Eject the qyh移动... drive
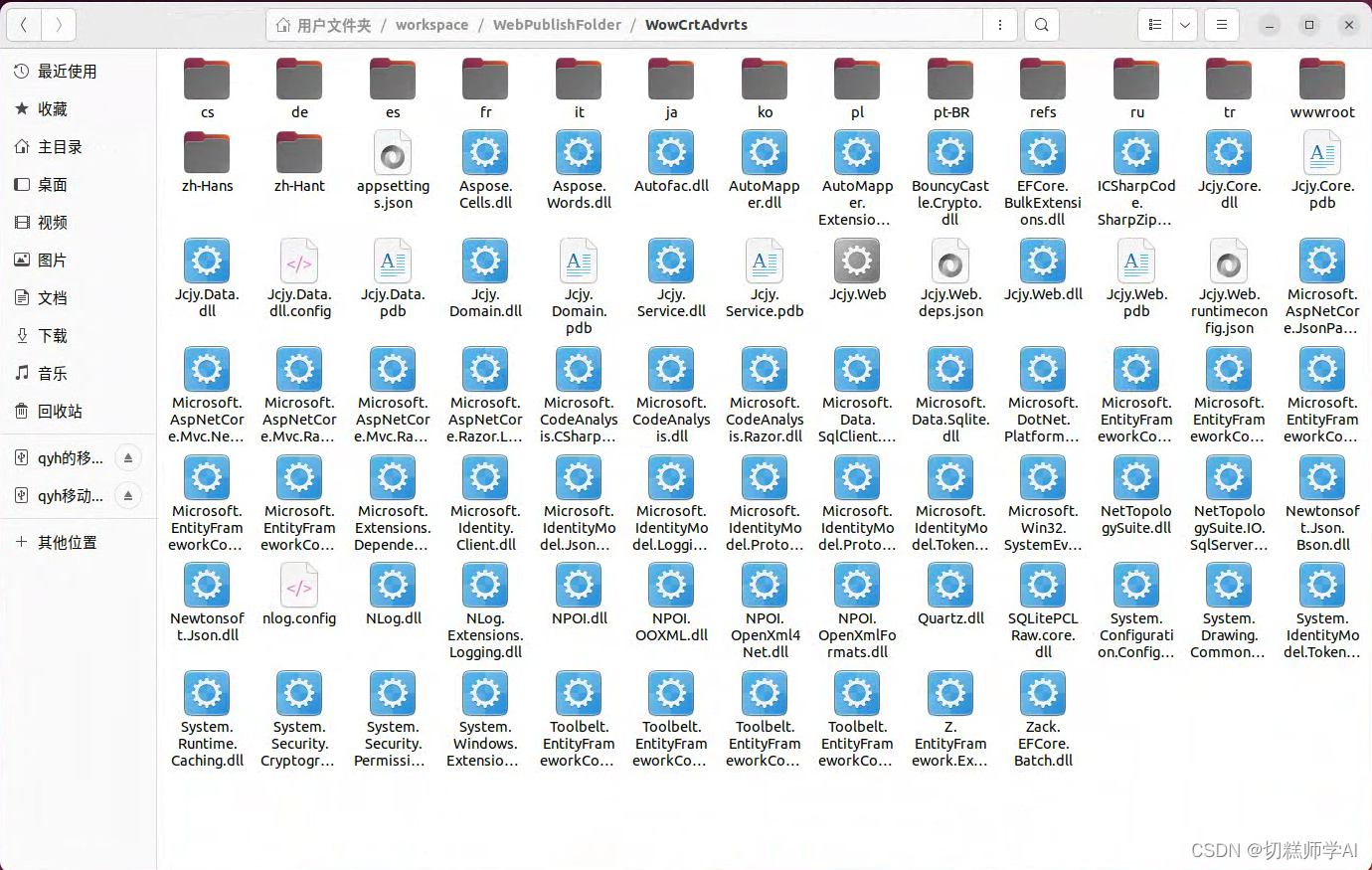The height and width of the screenshot is (870, 1372). [x=128, y=495]
